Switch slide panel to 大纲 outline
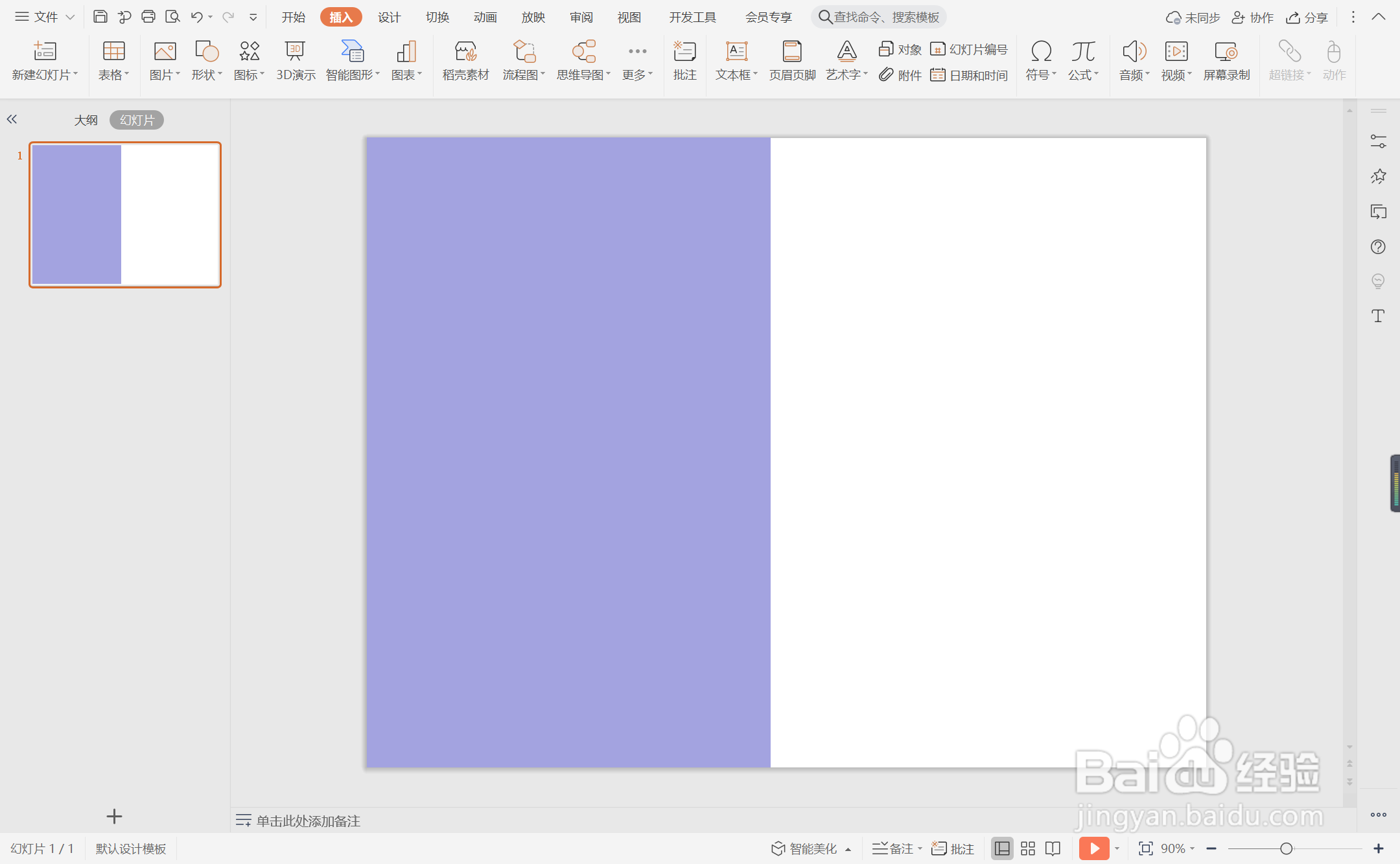Image resolution: width=1400 pixels, height=864 pixels. point(86,120)
